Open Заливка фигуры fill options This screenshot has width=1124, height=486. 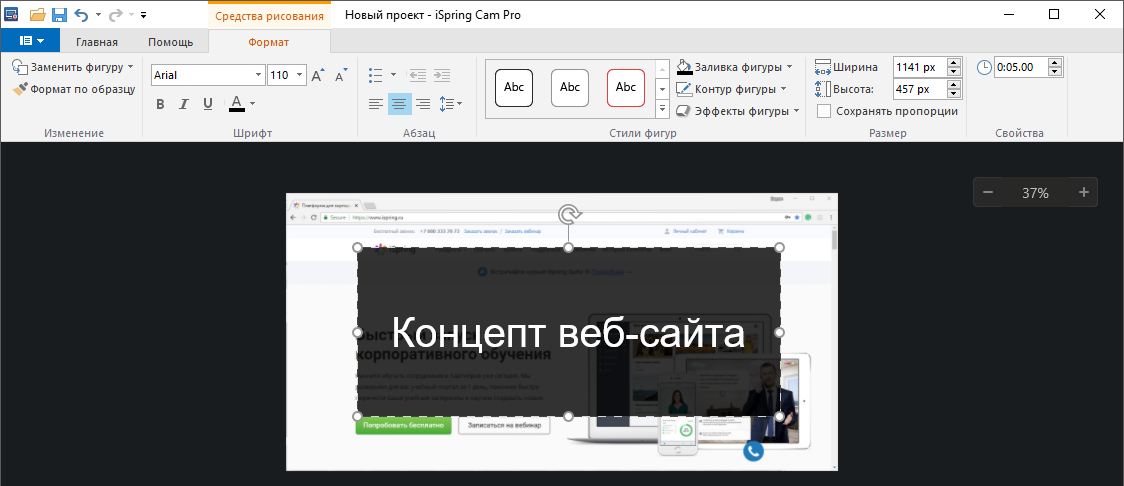[735, 67]
